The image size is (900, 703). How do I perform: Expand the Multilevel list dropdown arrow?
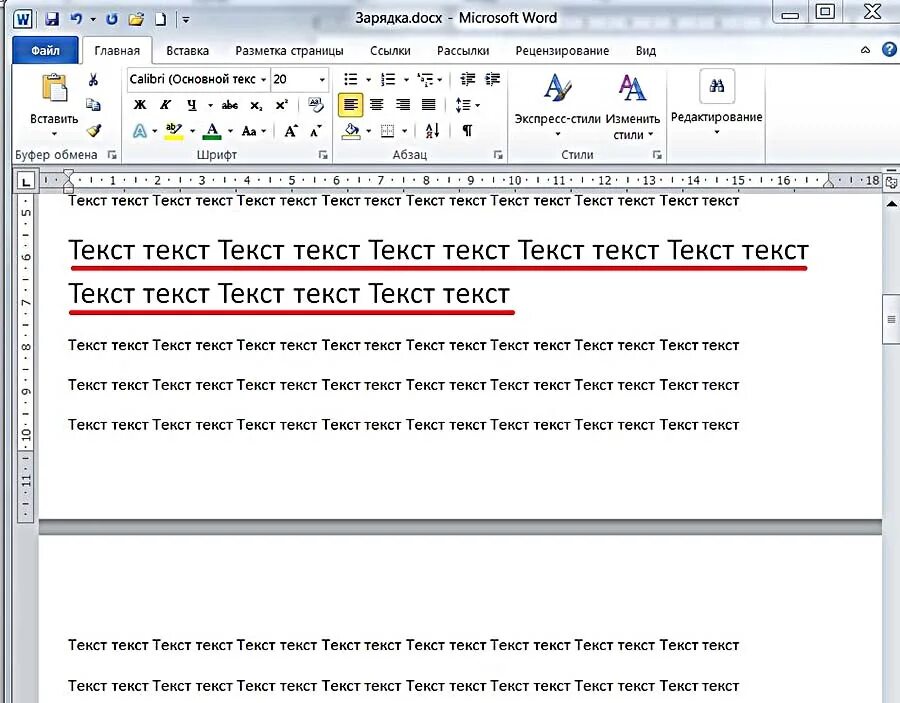click(x=439, y=80)
